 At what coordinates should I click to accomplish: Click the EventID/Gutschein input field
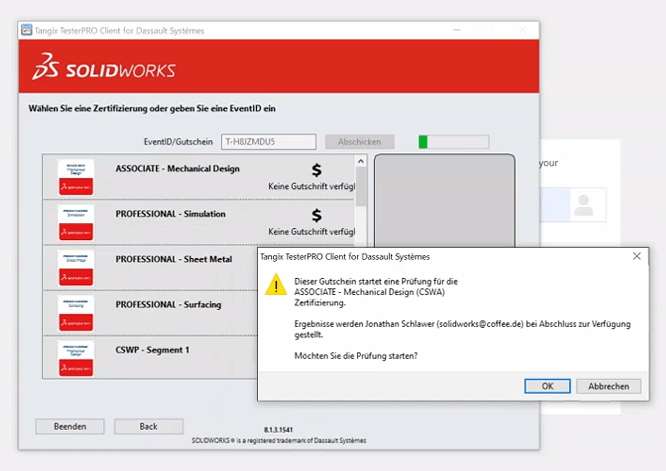[x=268, y=142]
